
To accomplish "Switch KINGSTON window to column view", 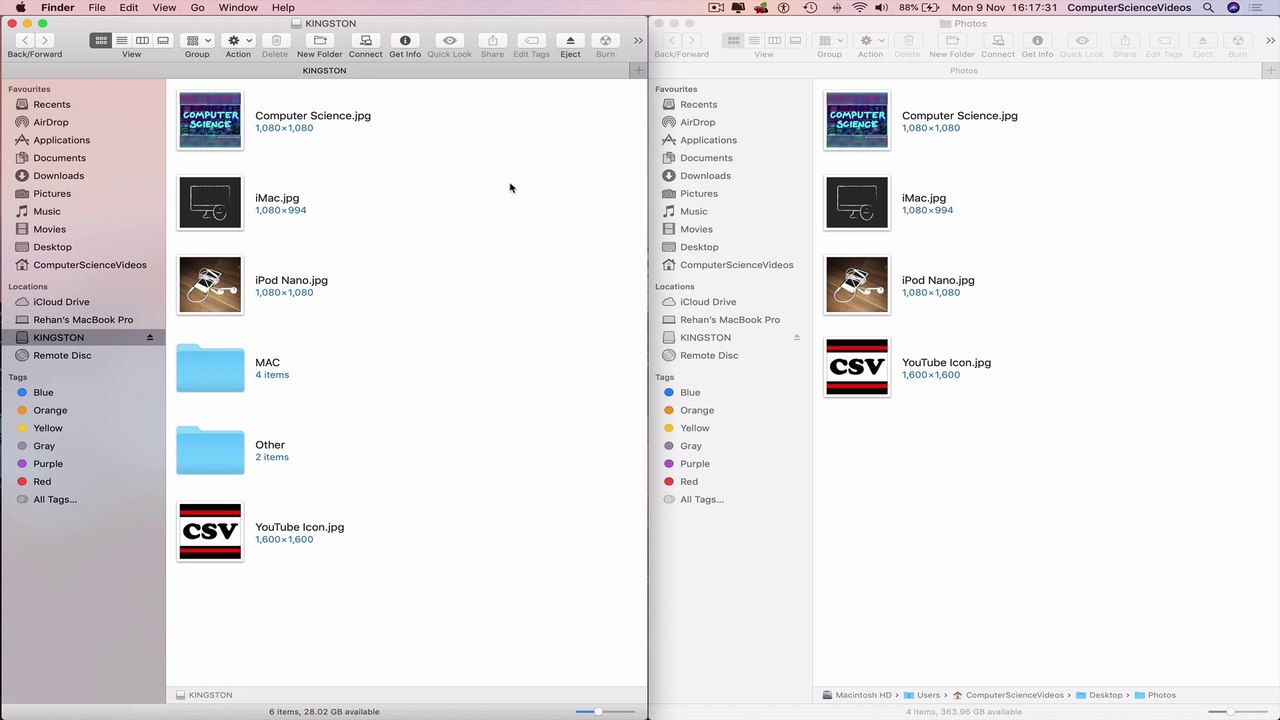I will tap(142, 40).
